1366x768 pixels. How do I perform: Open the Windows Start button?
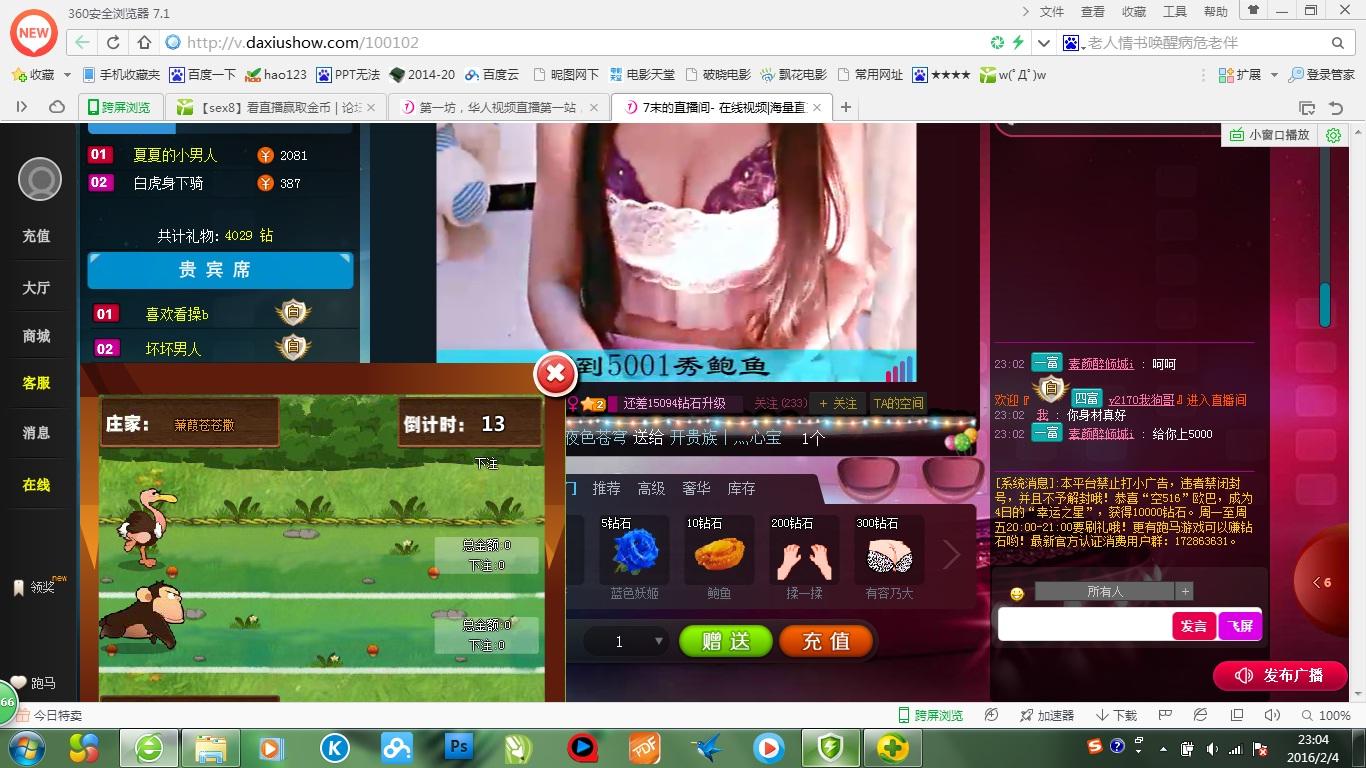coord(26,747)
